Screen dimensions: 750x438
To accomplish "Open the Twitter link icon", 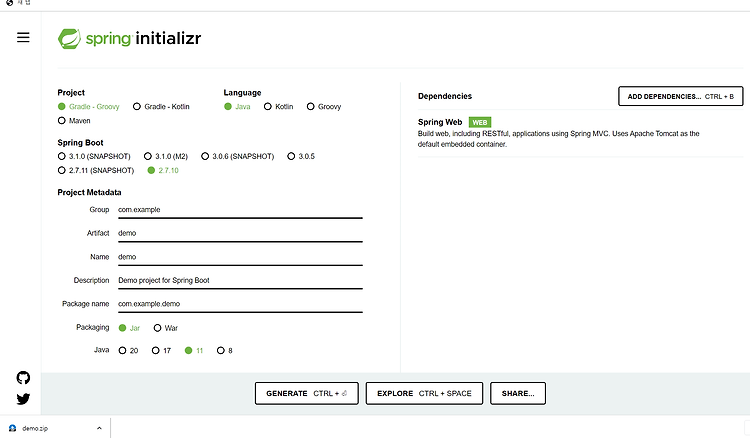I will 23,399.
